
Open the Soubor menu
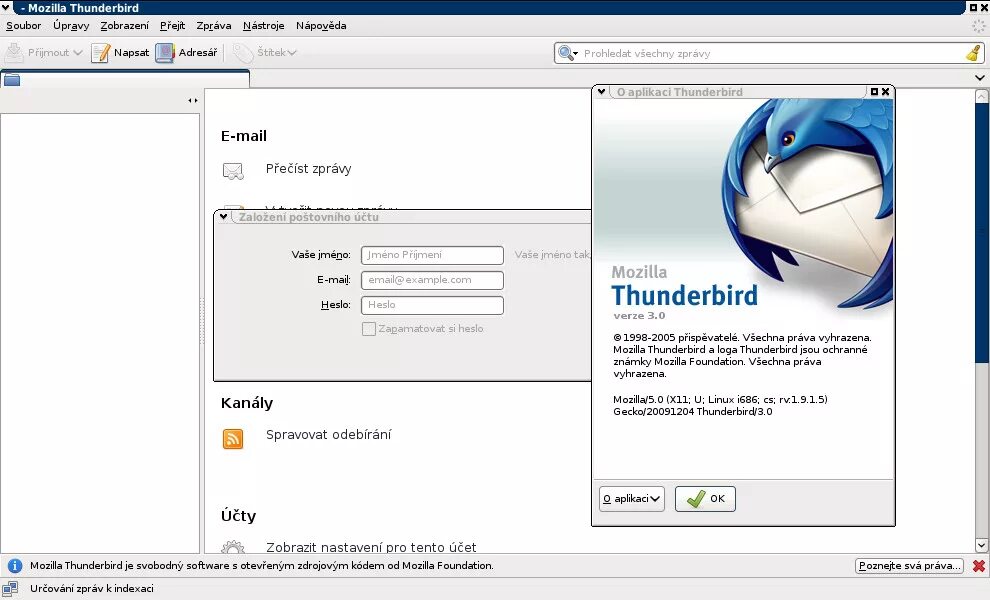(x=23, y=26)
